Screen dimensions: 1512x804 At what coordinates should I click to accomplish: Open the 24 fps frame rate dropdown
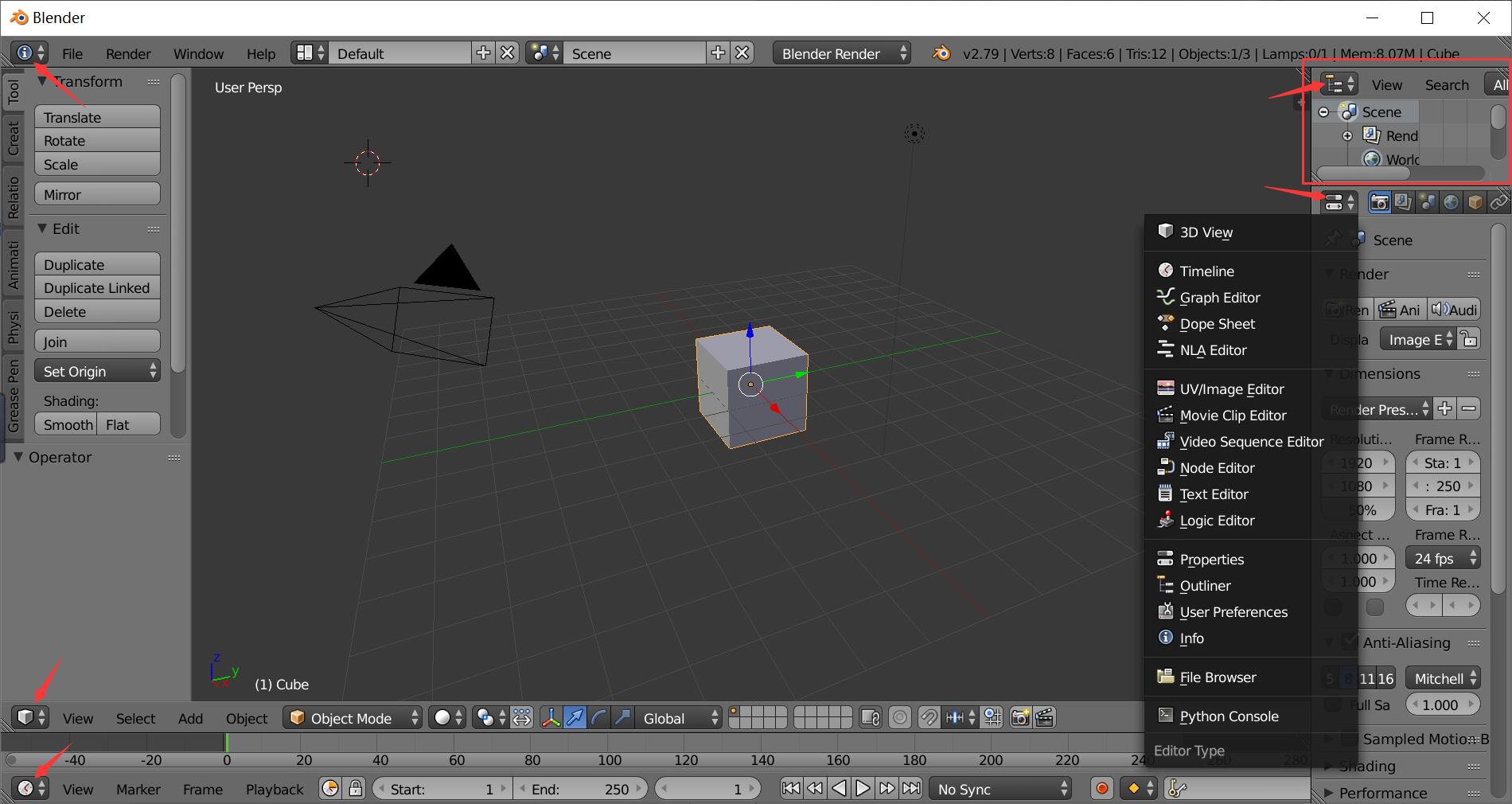tap(1444, 558)
